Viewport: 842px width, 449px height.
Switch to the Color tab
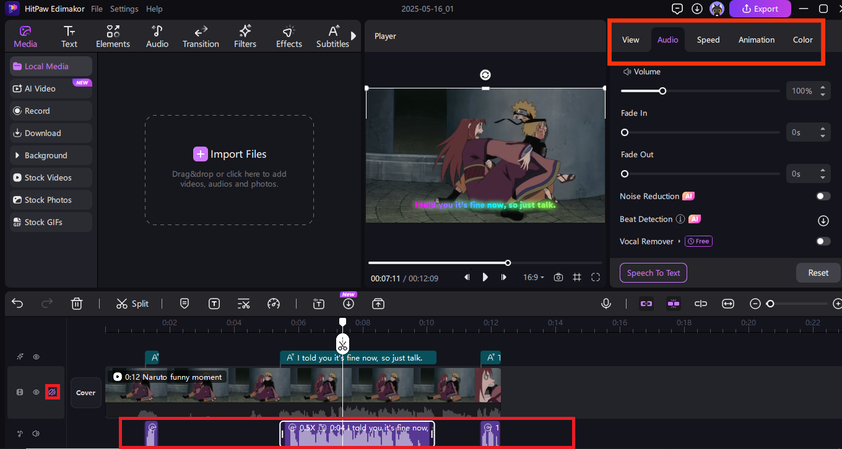point(803,40)
